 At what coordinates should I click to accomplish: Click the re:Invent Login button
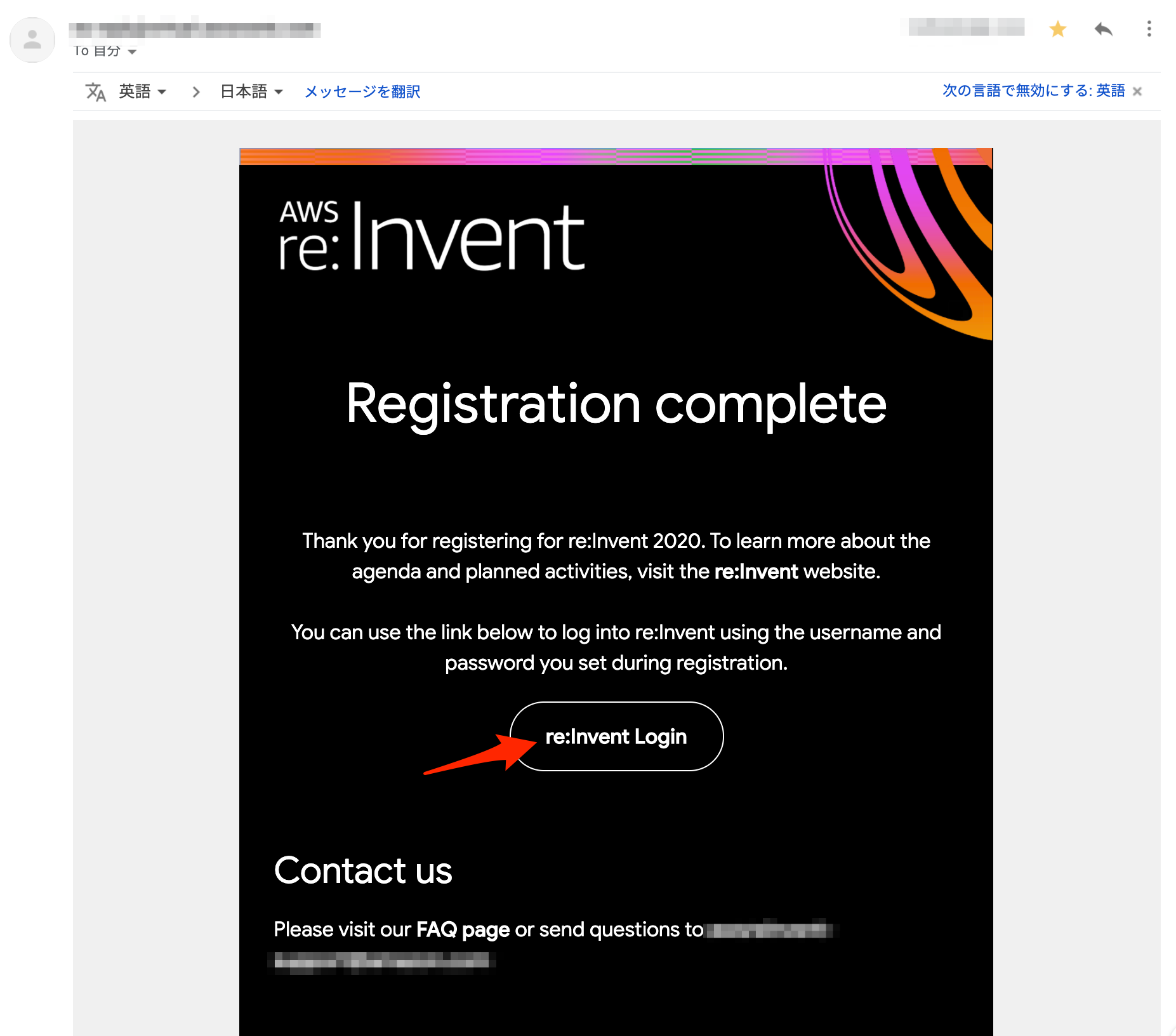point(616,736)
